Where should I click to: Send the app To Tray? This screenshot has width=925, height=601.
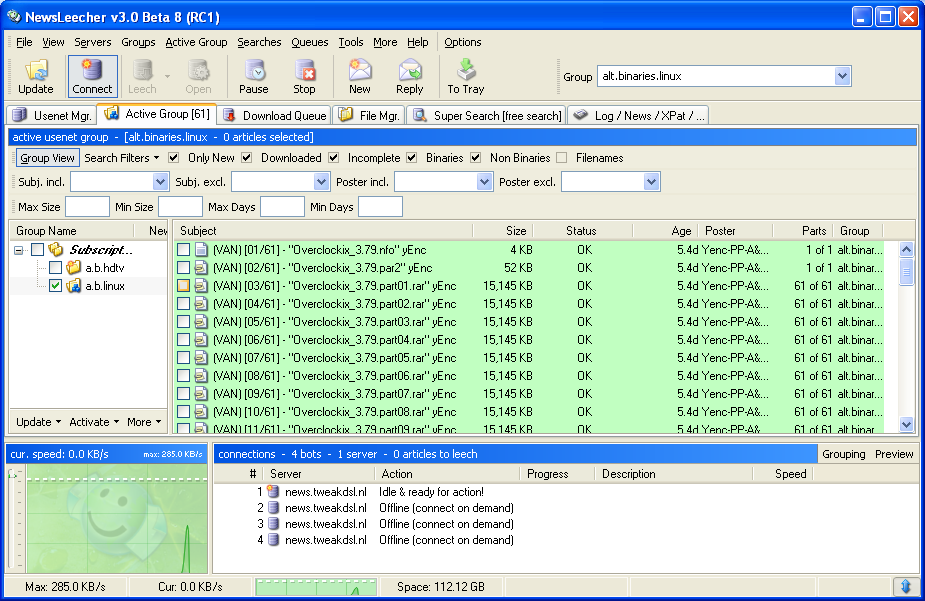pyautogui.click(x=465, y=76)
